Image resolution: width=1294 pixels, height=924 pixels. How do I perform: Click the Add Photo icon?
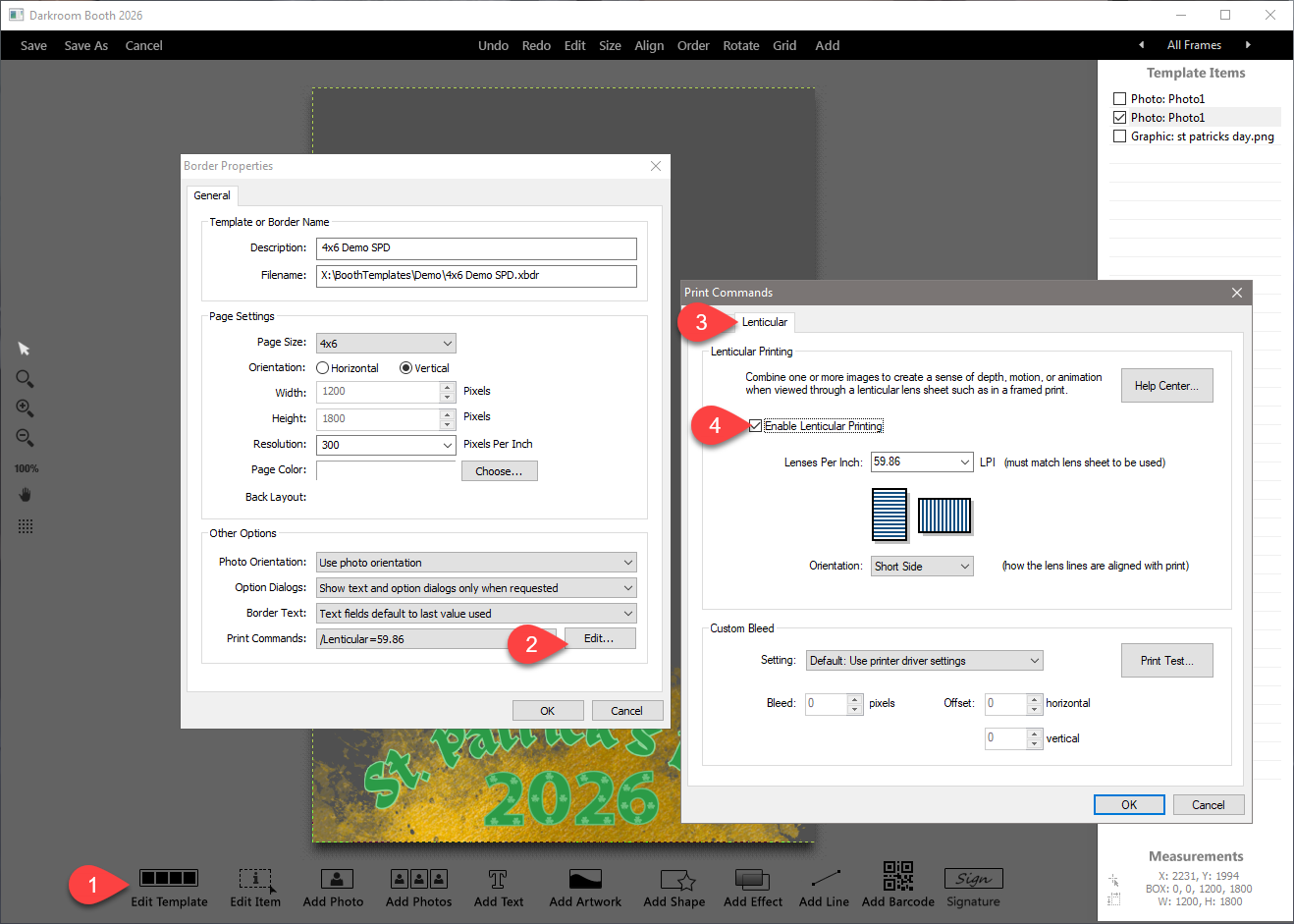pyautogui.click(x=335, y=879)
